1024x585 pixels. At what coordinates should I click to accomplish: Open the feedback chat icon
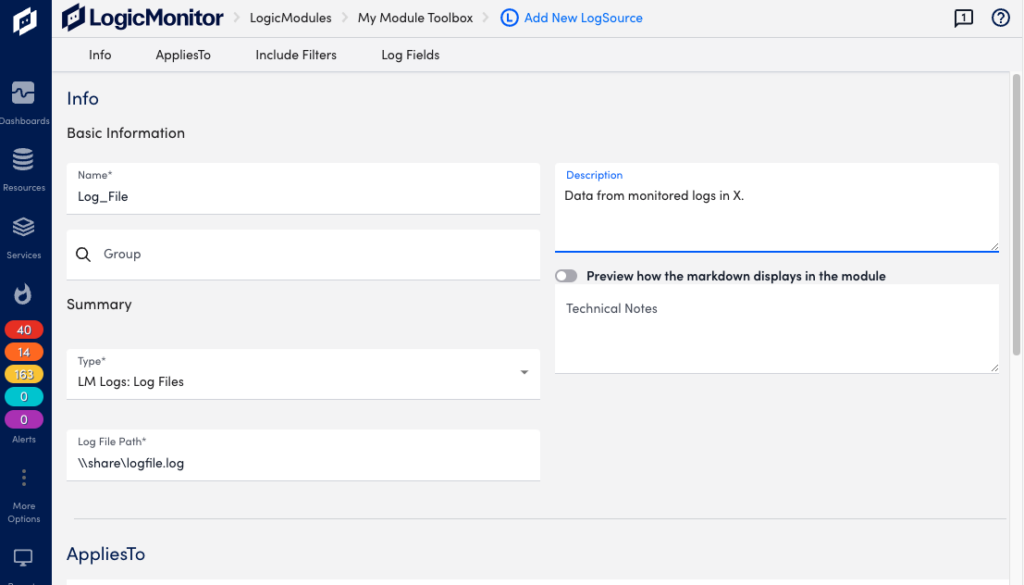click(x=963, y=18)
